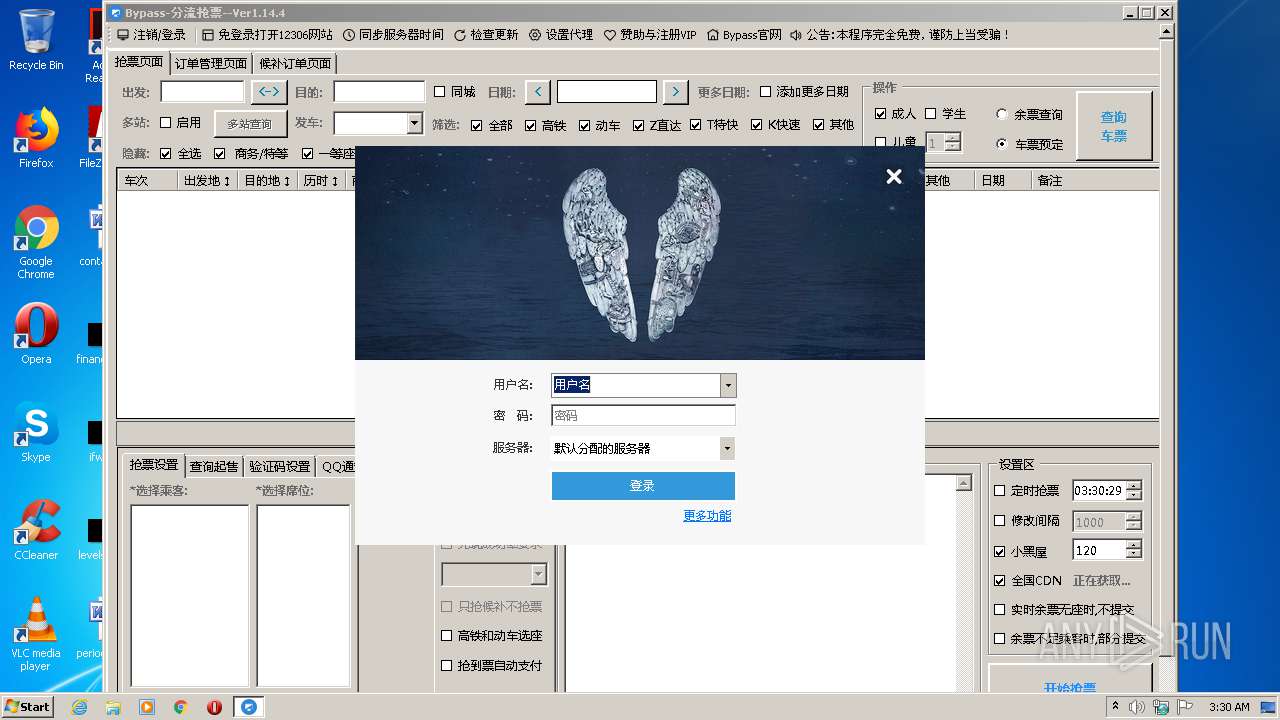
Task: Uncheck the Z直达 filter checkbox
Action: tap(639, 125)
